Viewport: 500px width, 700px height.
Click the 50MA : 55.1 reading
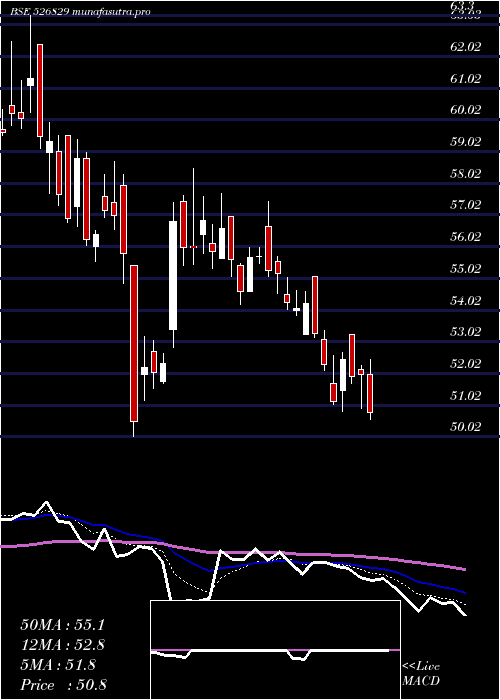(x=62, y=625)
